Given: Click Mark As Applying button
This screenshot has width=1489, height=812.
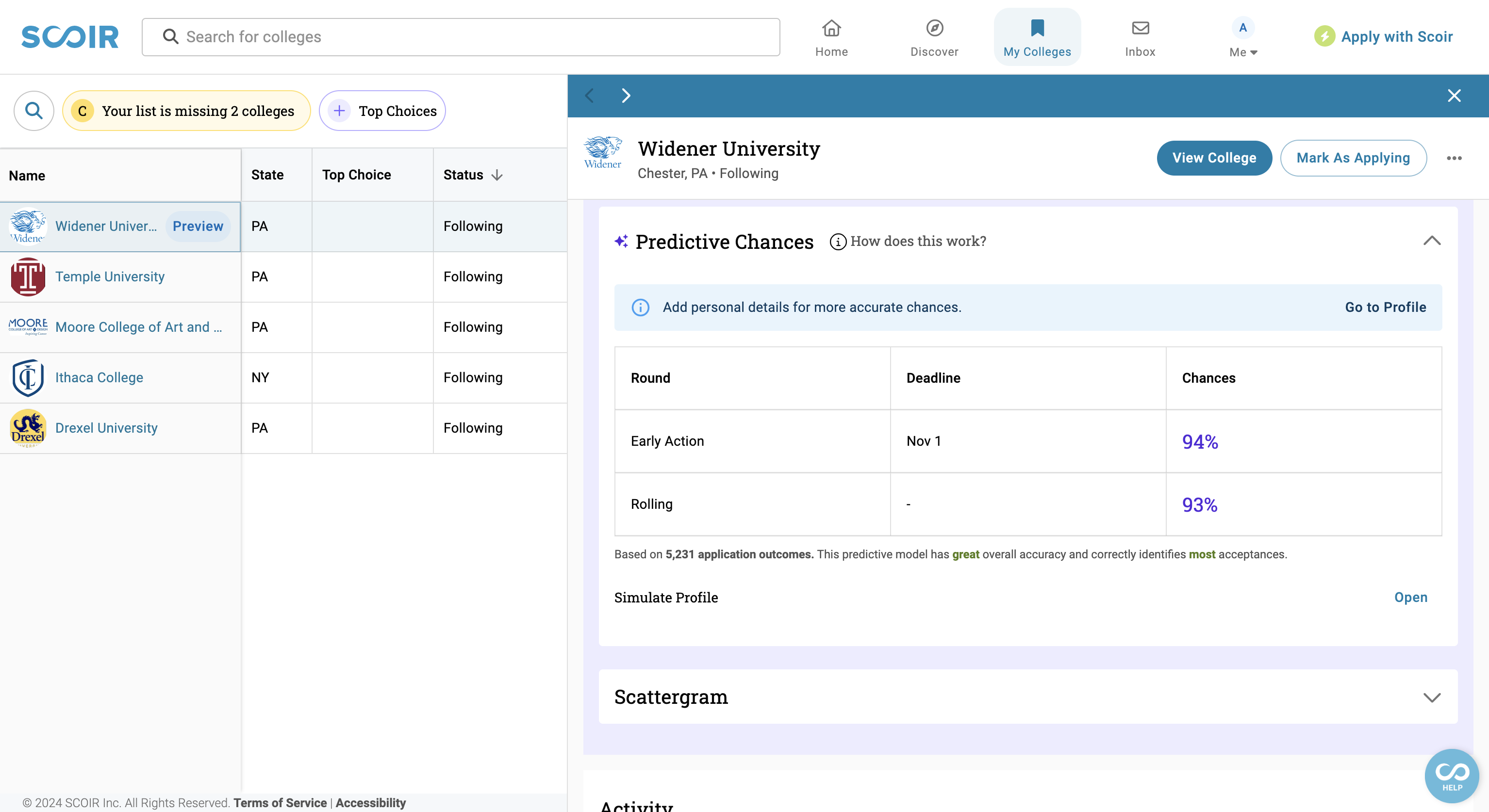Looking at the screenshot, I should [x=1353, y=158].
